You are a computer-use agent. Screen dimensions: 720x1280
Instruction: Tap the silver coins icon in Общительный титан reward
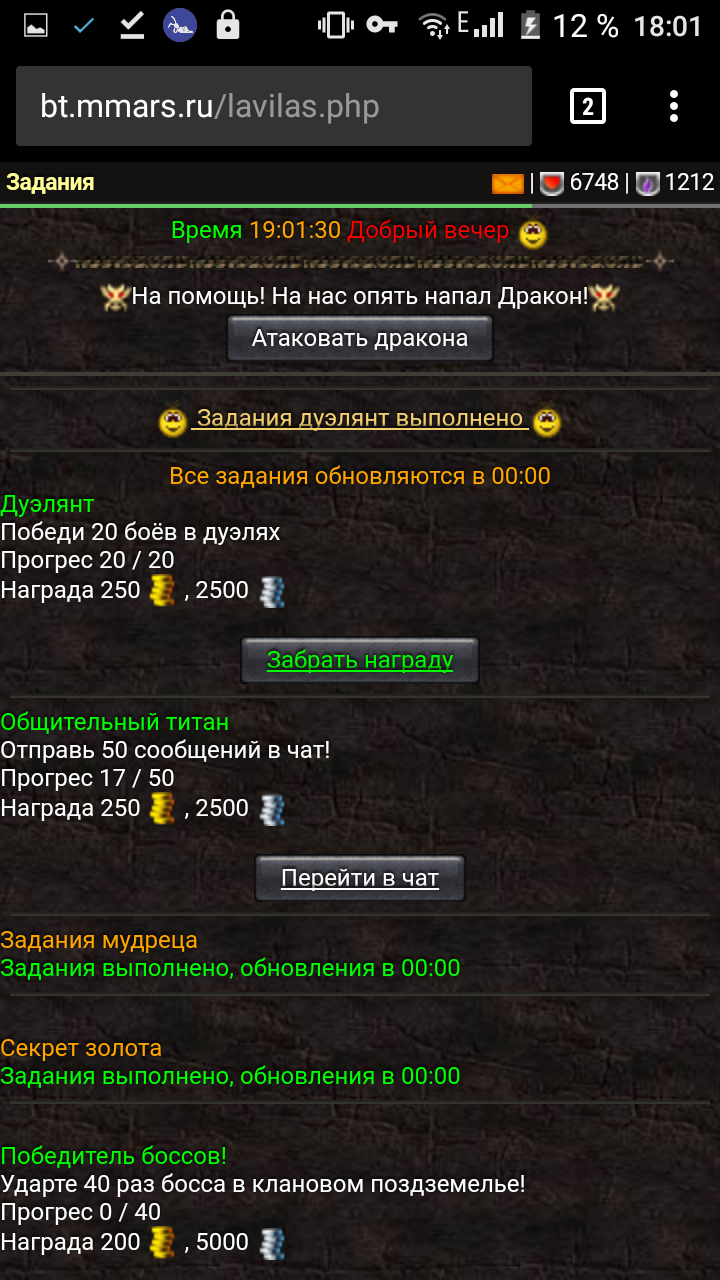pos(272,809)
